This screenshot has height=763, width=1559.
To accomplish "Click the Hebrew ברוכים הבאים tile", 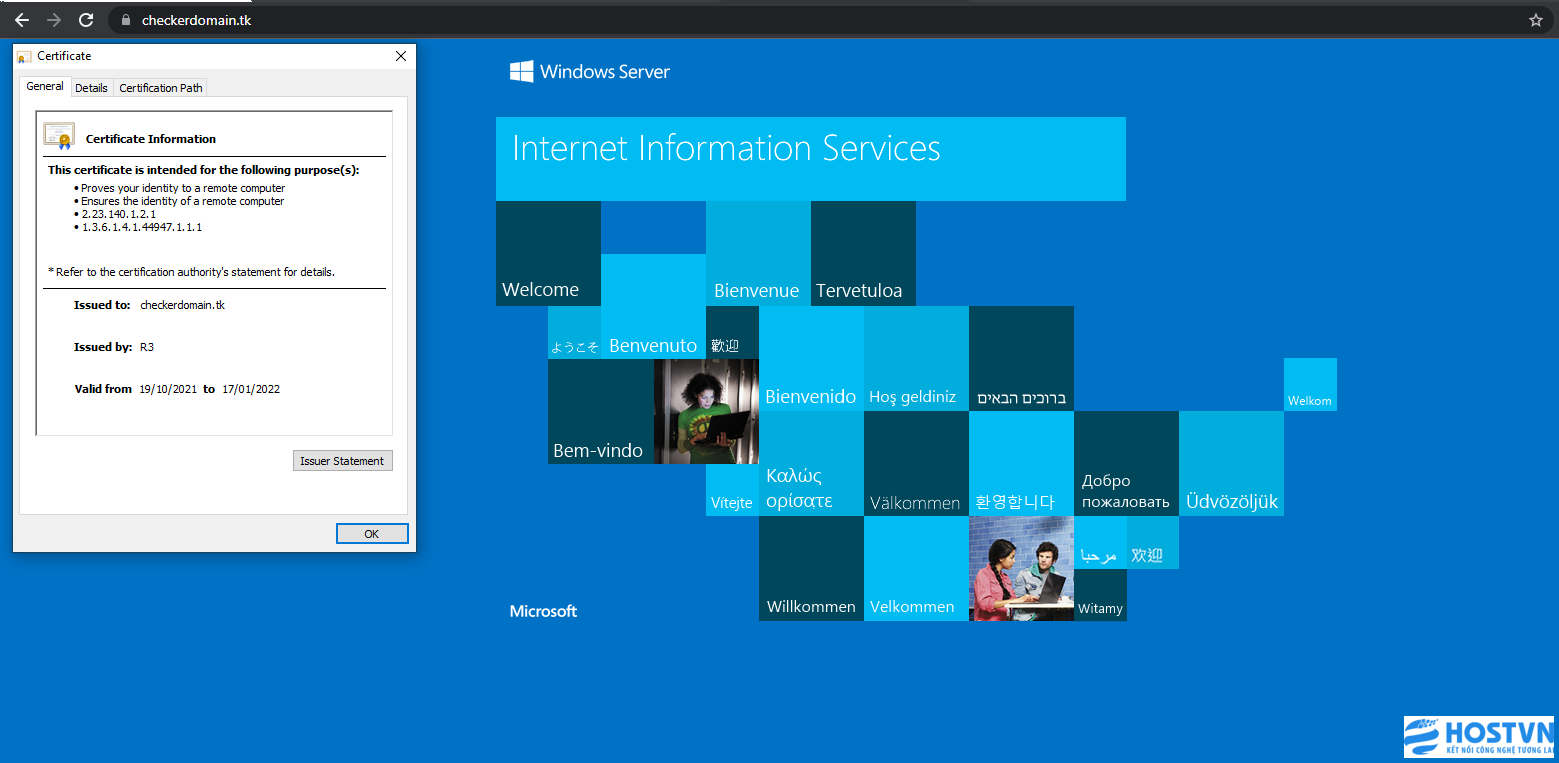I will (x=1021, y=358).
